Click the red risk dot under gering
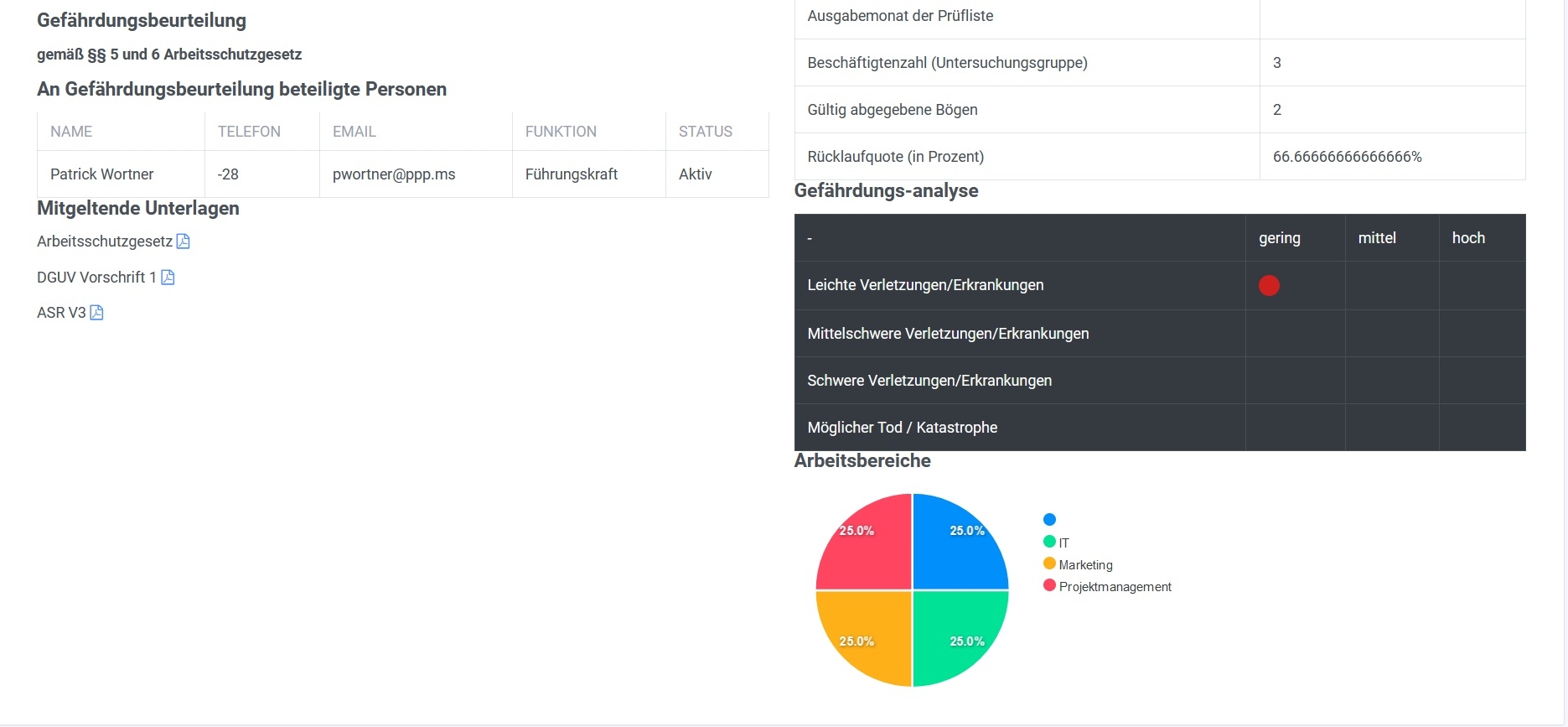The height and width of the screenshot is (727, 1568). pos(1269,286)
